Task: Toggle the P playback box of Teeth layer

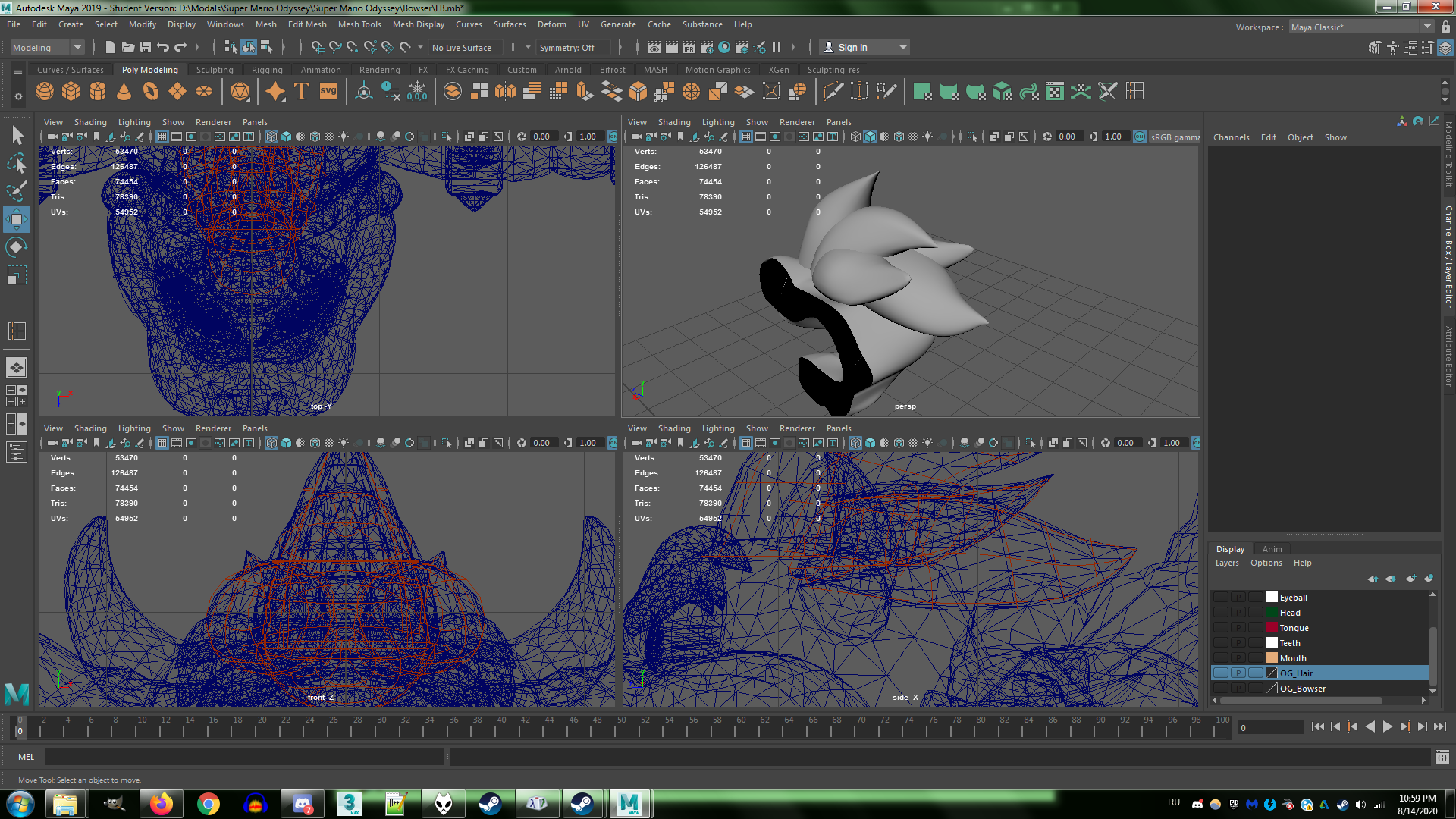Action: click(x=1238, y=643)
